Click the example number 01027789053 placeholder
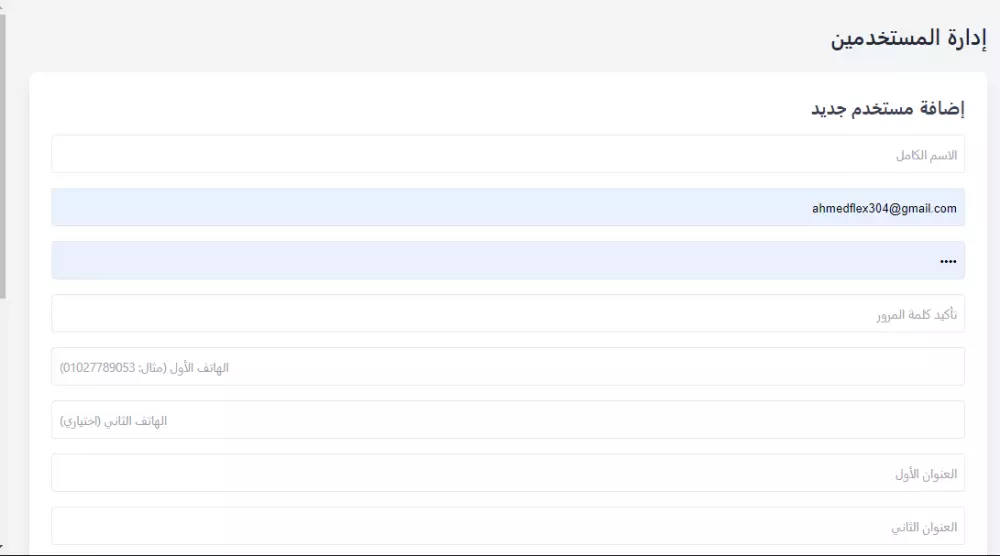 coord(96,368)
